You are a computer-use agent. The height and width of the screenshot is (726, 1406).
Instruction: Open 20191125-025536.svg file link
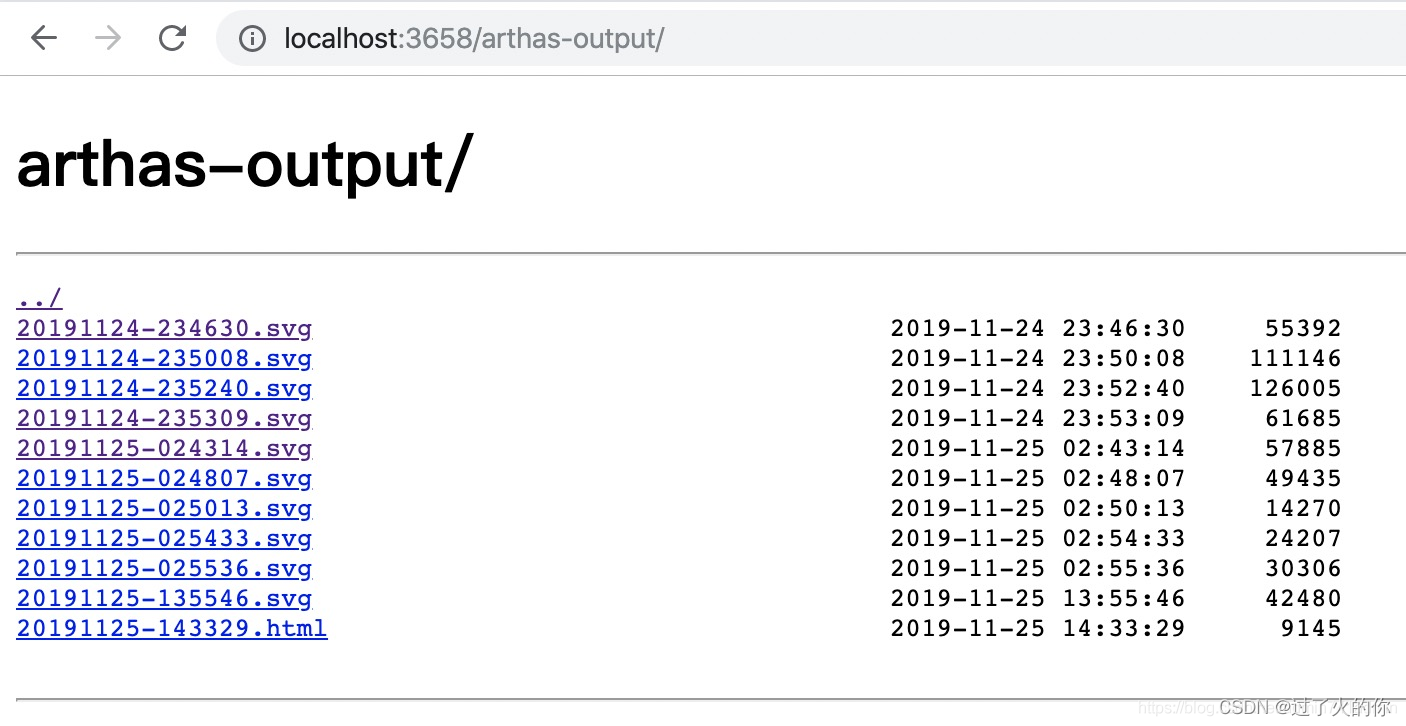click(x=164, y=568)
